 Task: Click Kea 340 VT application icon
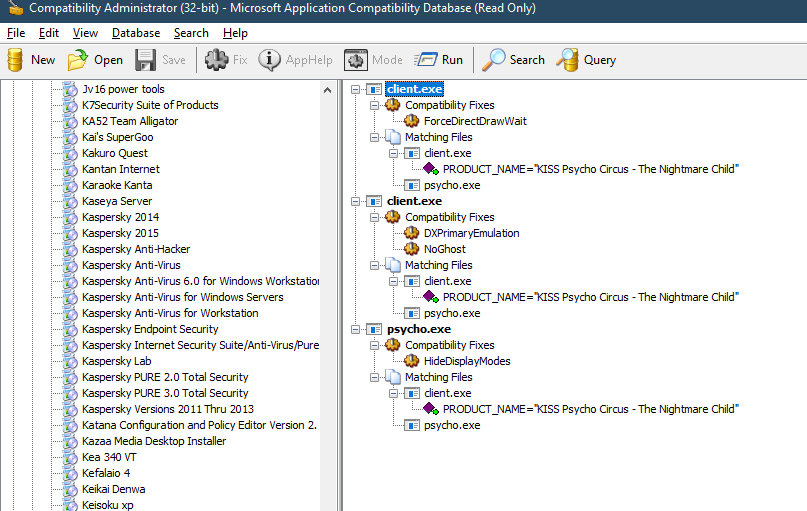tap(70, 457)
